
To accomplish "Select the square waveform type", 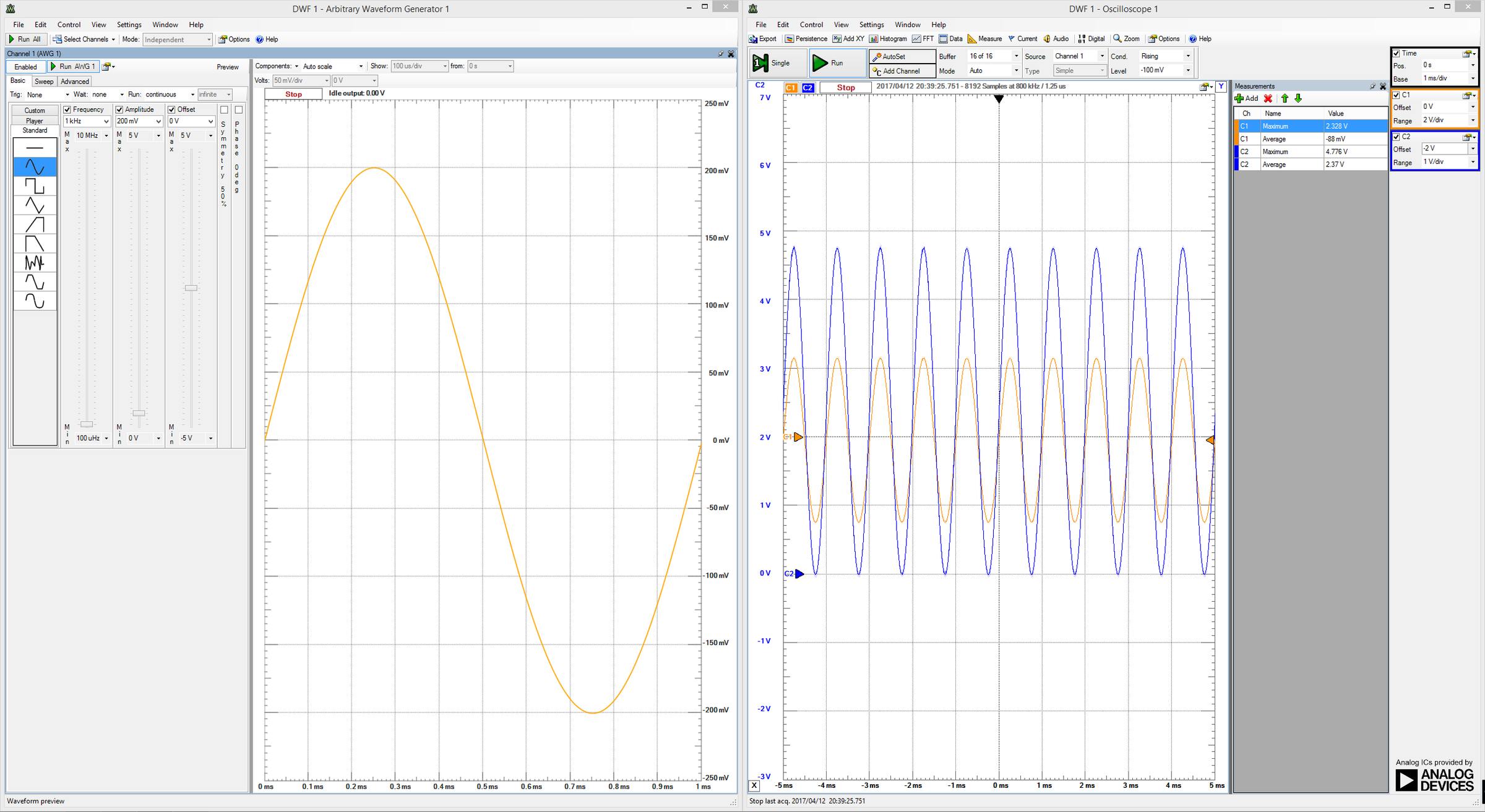I will coord(35,186).
